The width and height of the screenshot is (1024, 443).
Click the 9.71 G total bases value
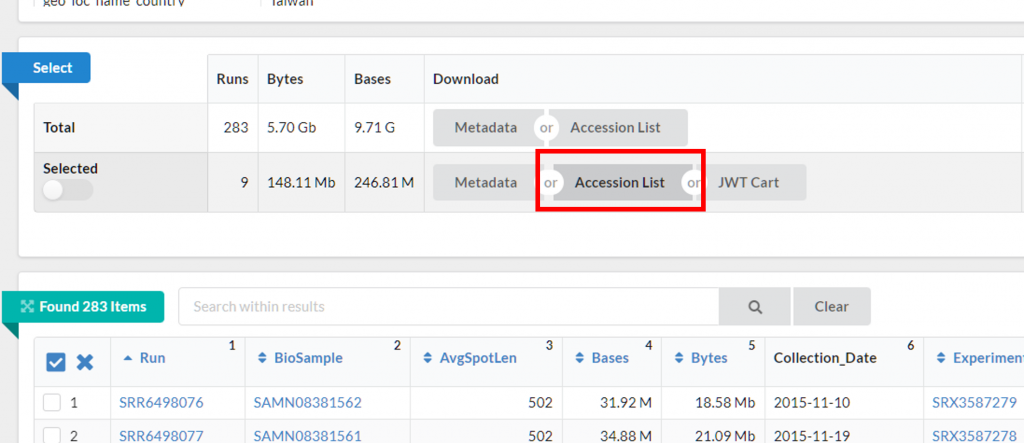click(374, 127)
